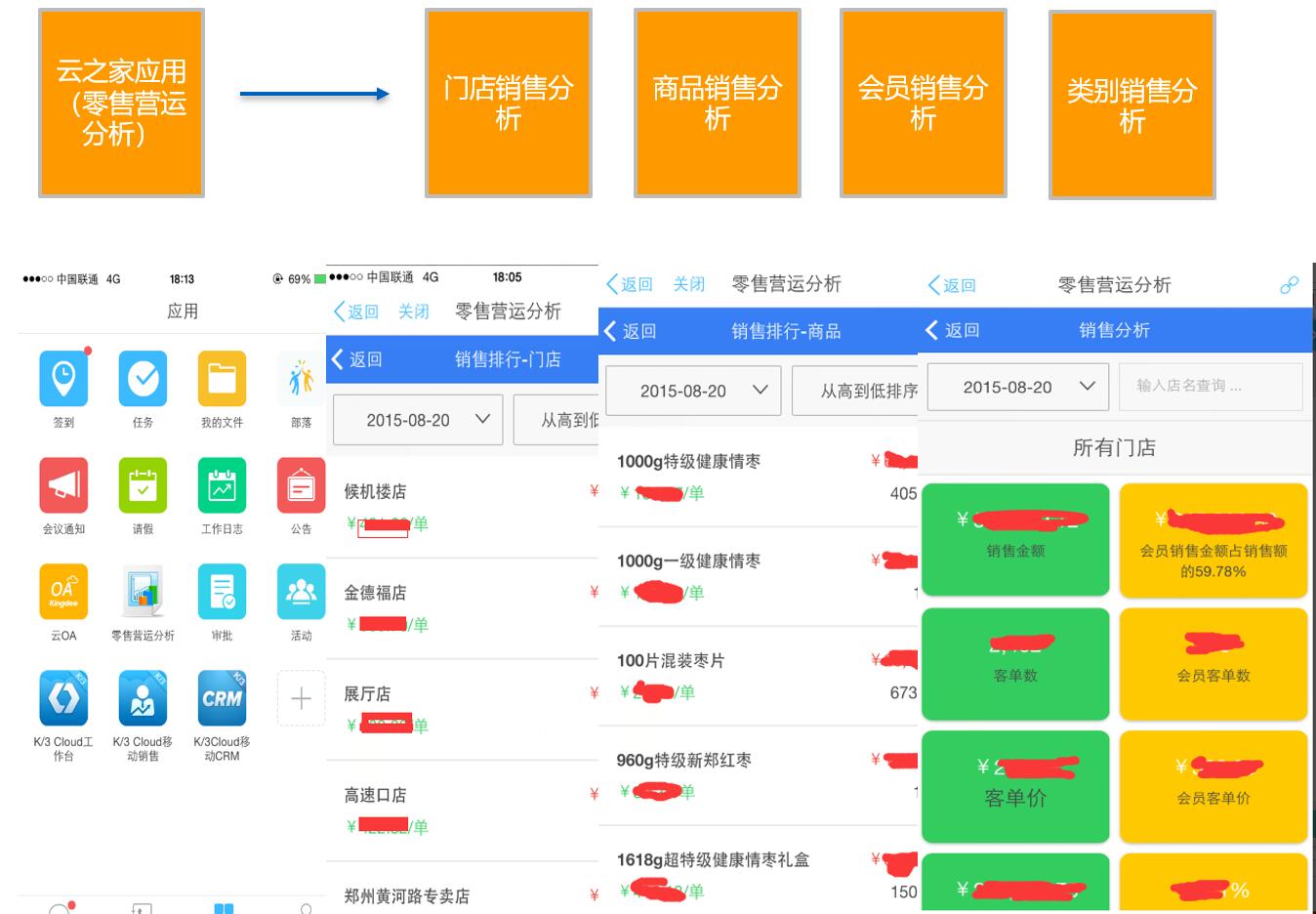Open the green 销售金额 card
The height and width of the screenshot is (914, 1316).
click(x=1015, y=539)
